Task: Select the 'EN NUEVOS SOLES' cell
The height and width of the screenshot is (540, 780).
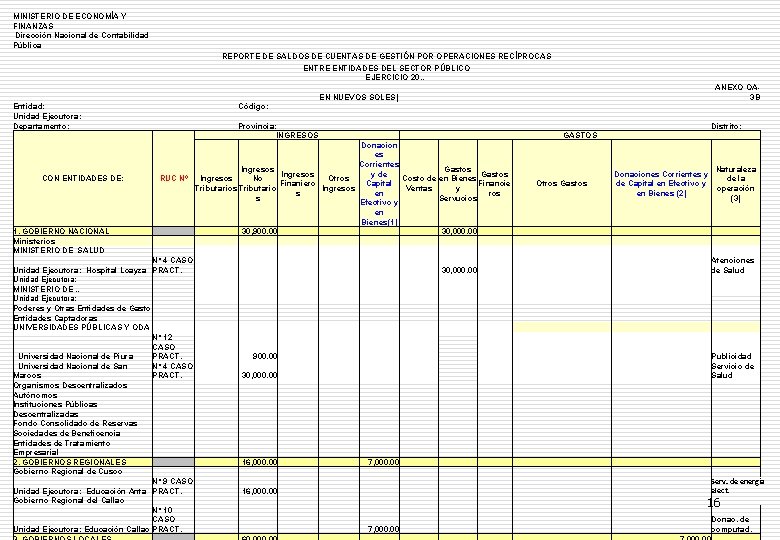Action: pyautogui.click(x=359, y=97)
